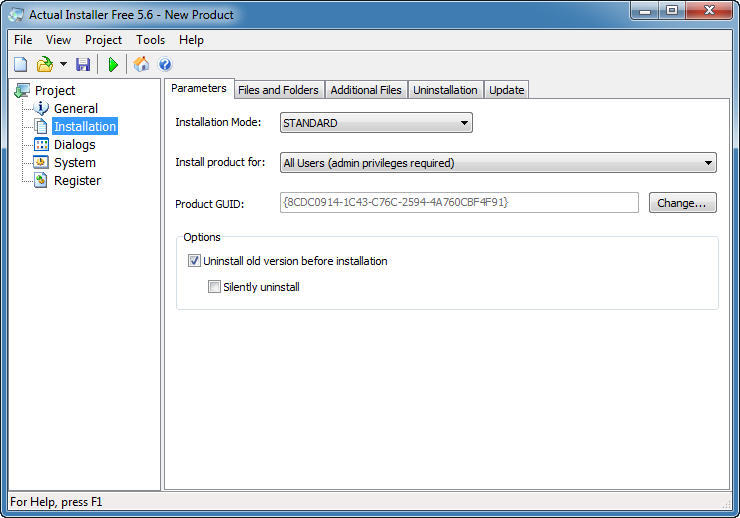Click the 'Product GUID:' label
Image resolution: width=740 pixels, height=518 pixels.
(x=210, y=204)
